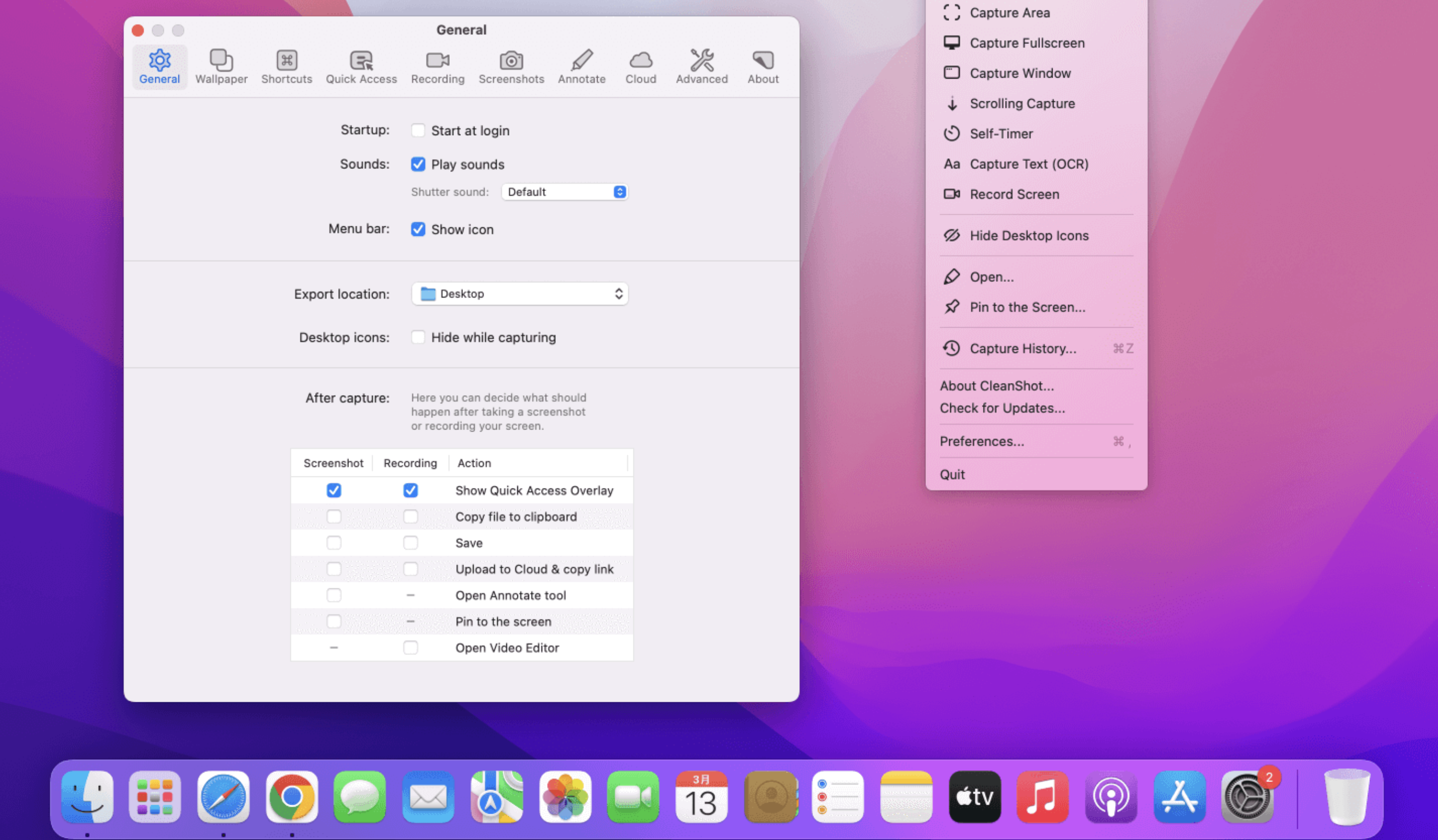Check Save under the Screenshot column
The image size is (1438, 840).
click(334, 542)
